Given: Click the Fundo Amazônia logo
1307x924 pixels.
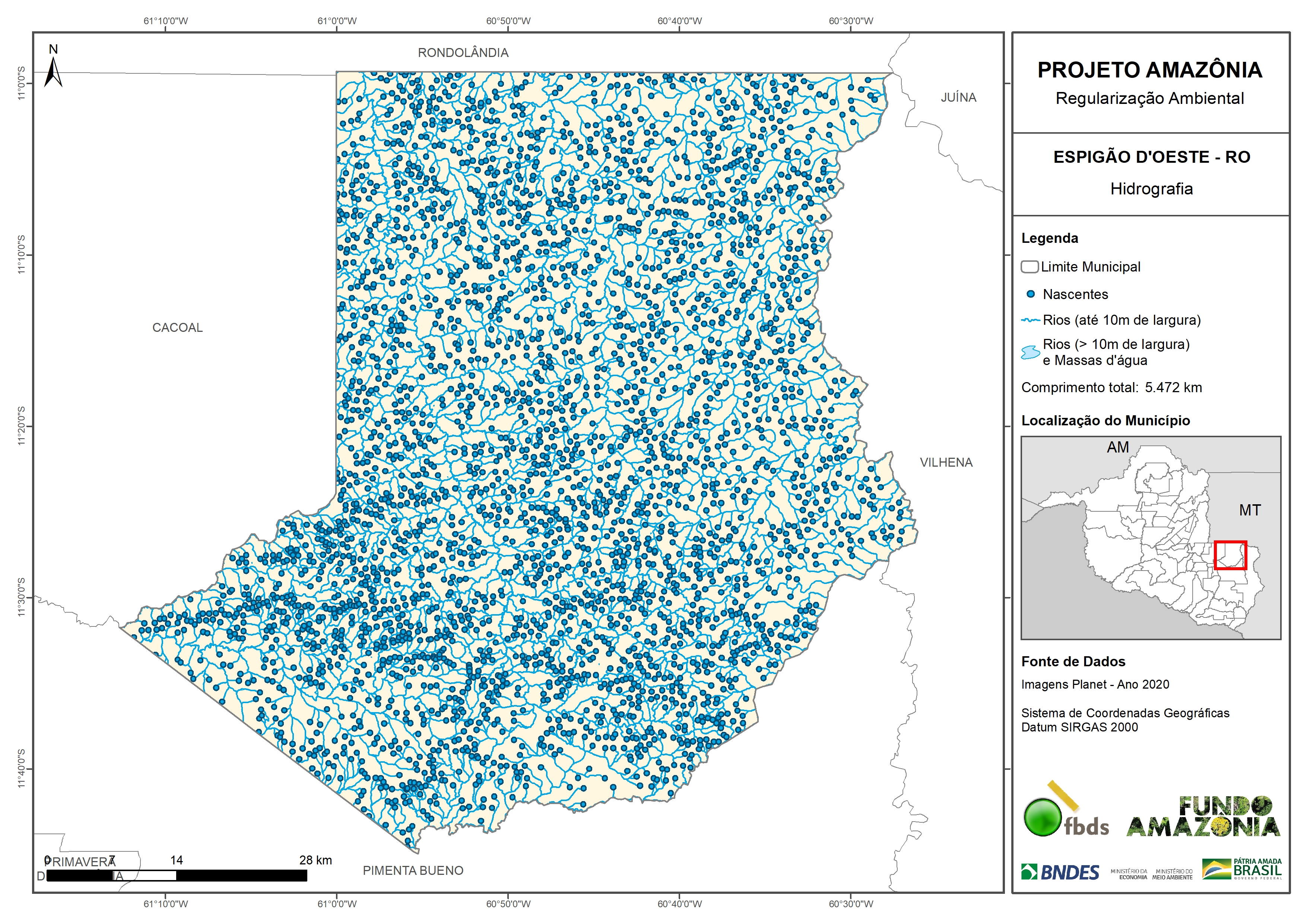Looking at the screenshot, I should coord(1203,817).
